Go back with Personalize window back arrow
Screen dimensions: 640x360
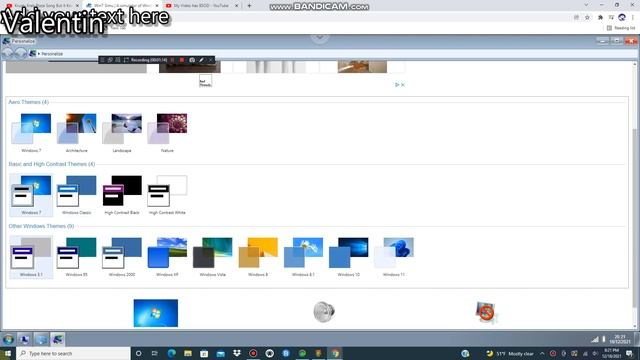(x=8, y=53)
